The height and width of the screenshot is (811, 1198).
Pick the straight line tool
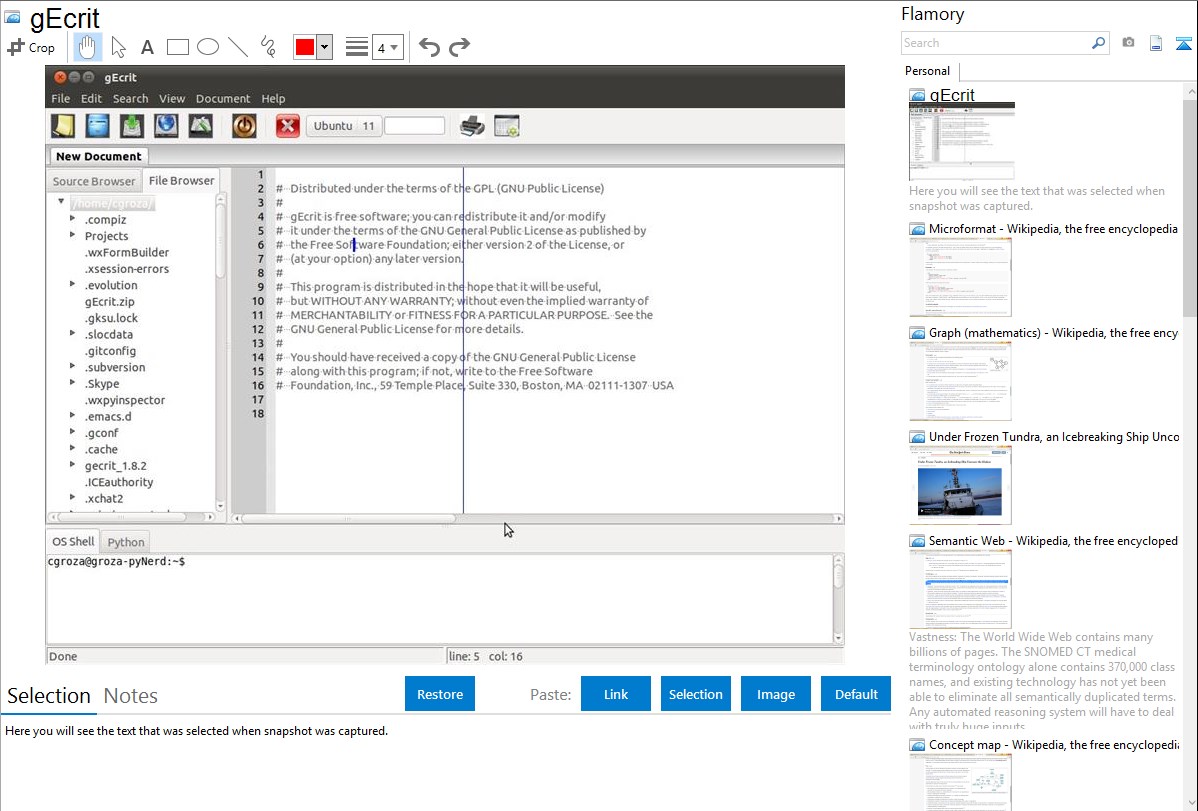pos(238,47)
